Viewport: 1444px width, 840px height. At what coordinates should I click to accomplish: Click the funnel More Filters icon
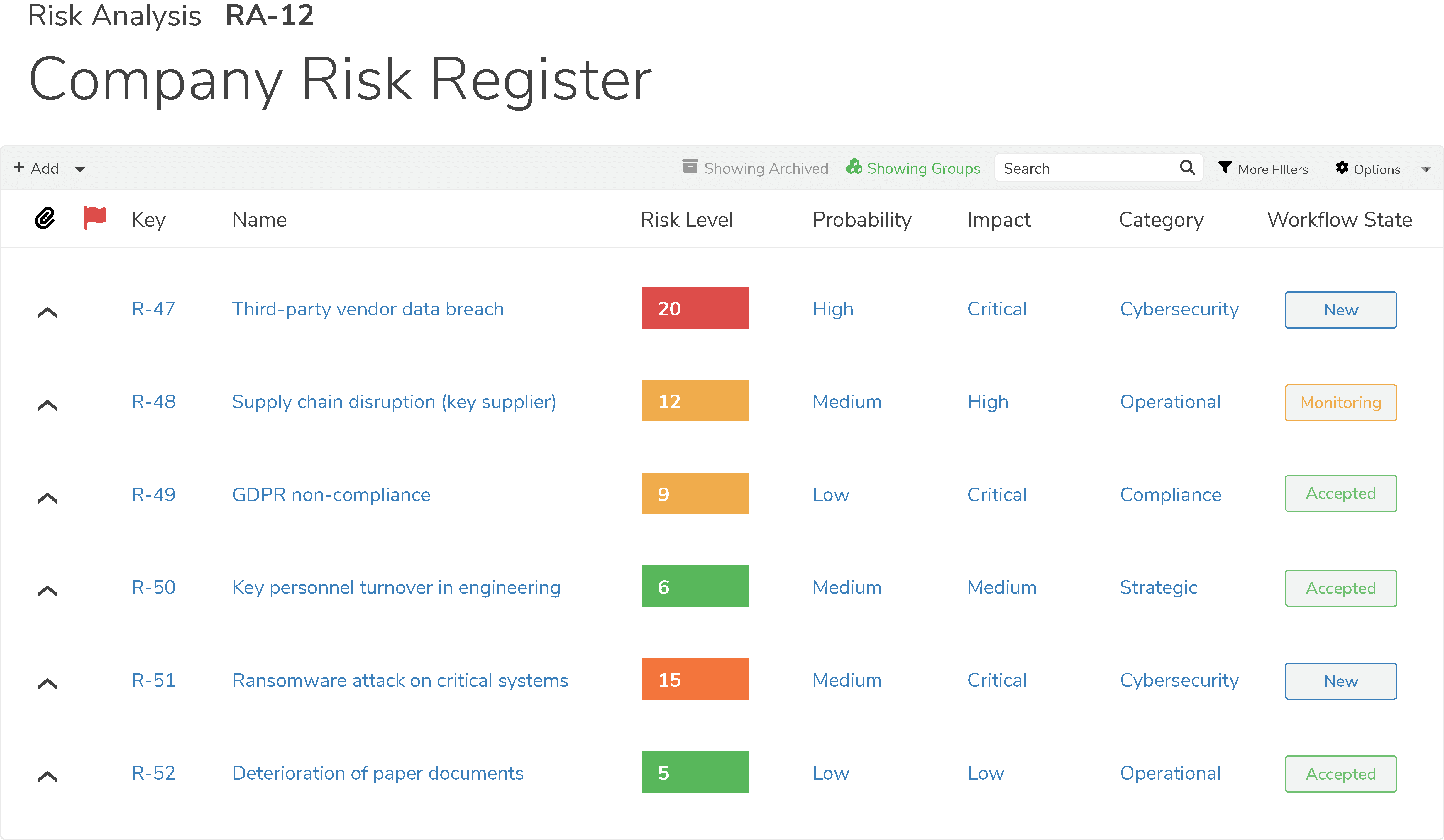[1225, 167]
